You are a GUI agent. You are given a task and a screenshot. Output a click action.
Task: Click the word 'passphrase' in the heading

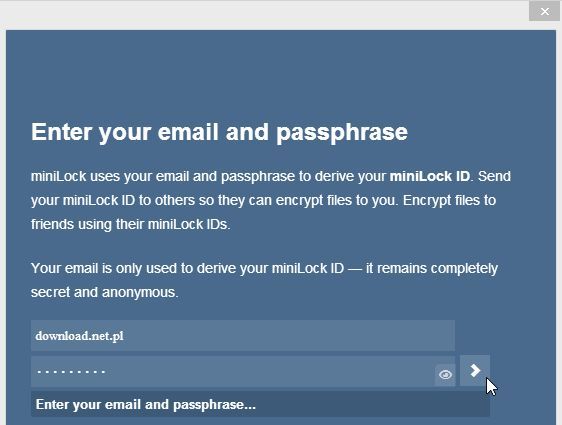pyautogui.click(x=342, y=133)
